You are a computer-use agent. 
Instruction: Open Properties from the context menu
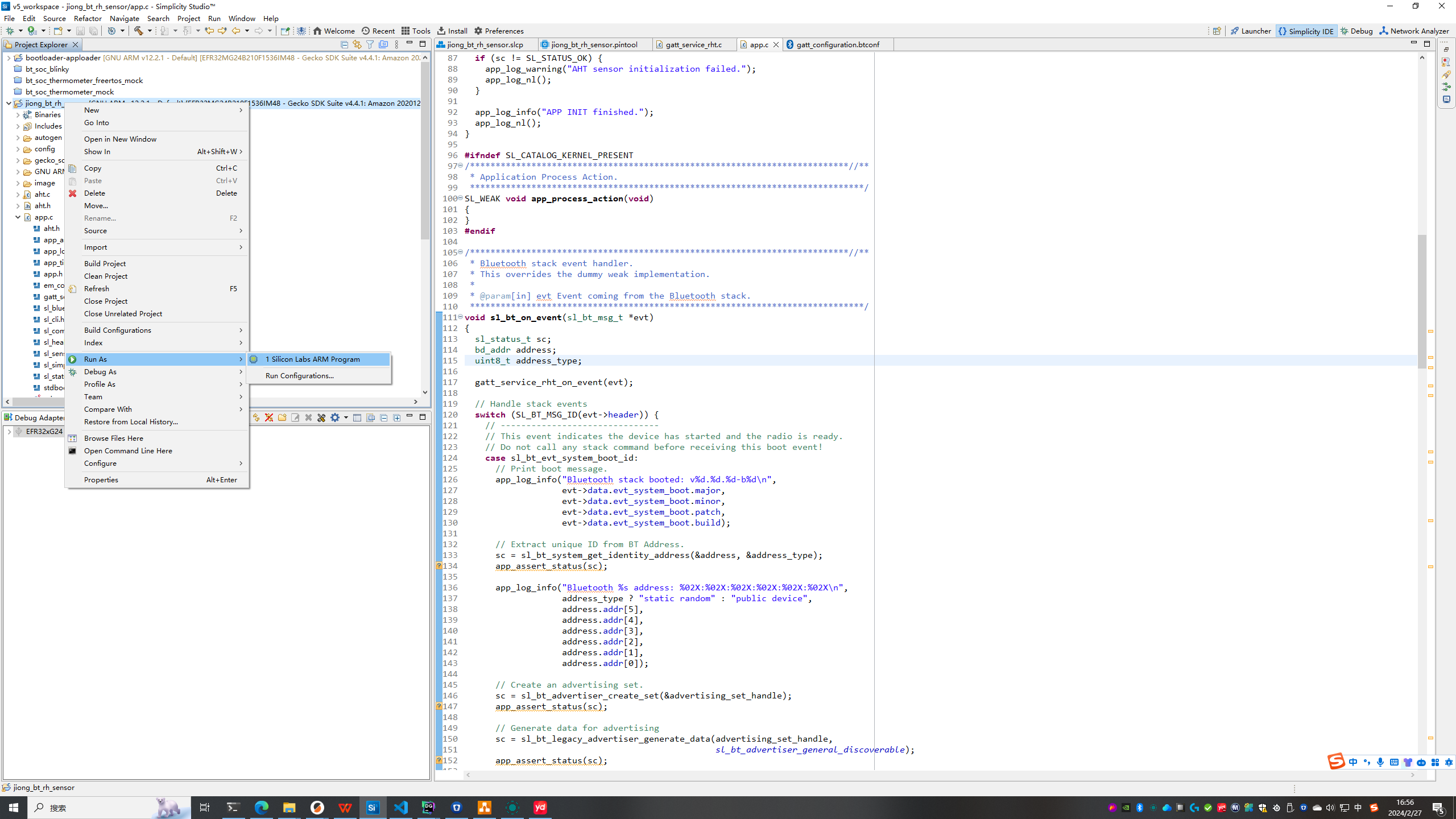coord(157,479)
